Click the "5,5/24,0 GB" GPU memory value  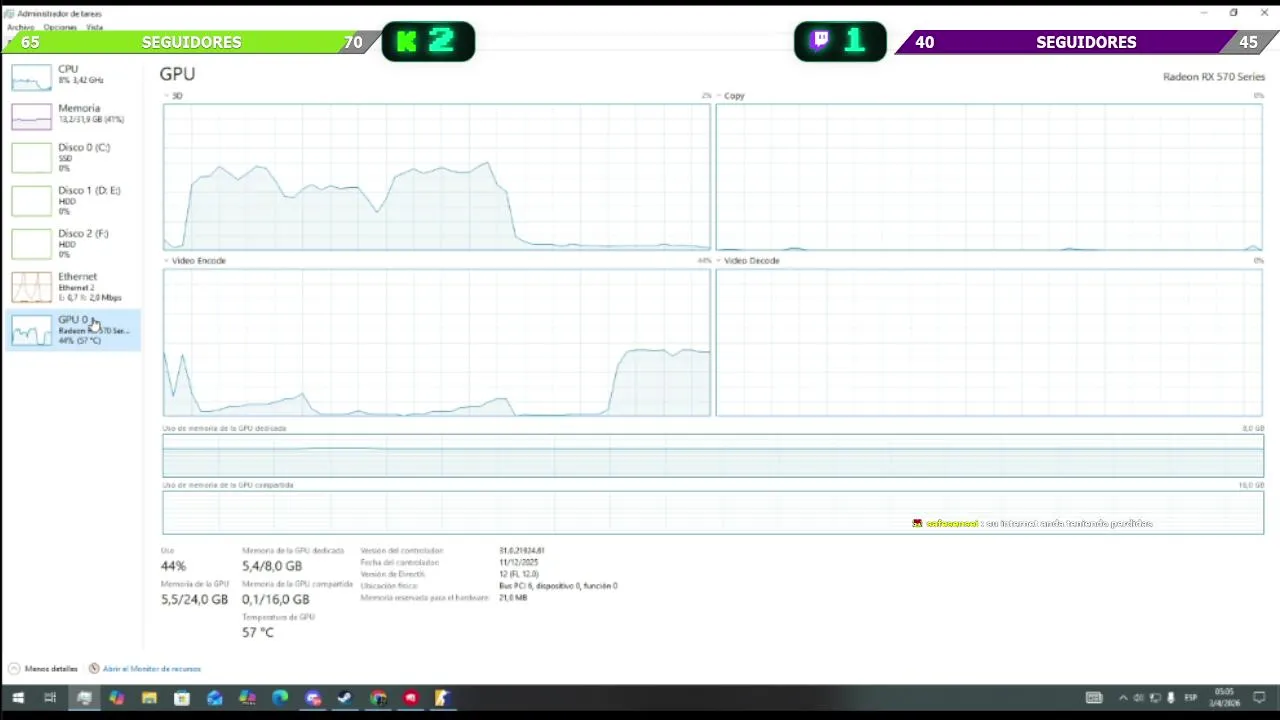[x=194, y=599]
